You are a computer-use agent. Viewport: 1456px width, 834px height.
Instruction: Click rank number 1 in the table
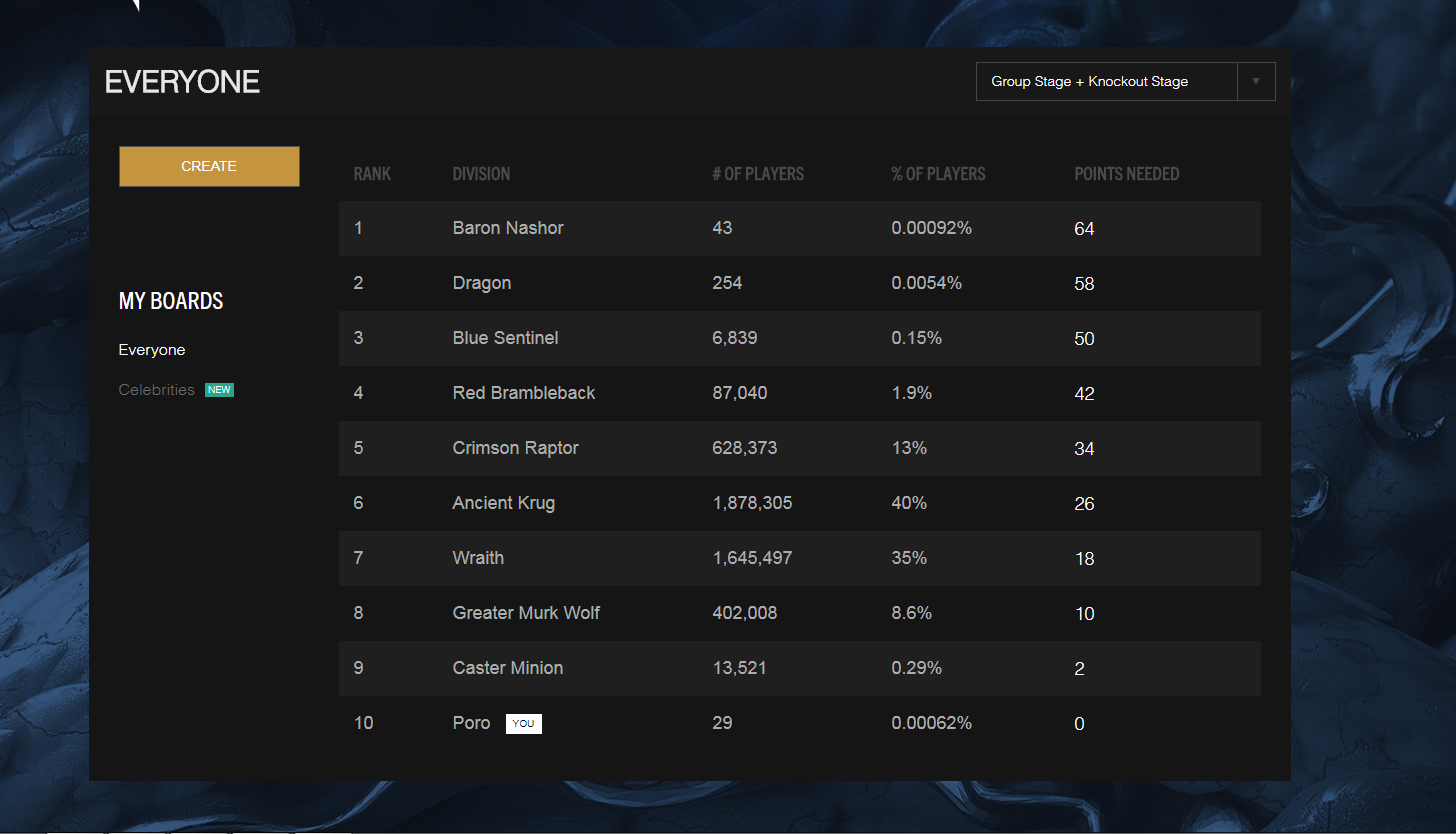coord(358,228)
